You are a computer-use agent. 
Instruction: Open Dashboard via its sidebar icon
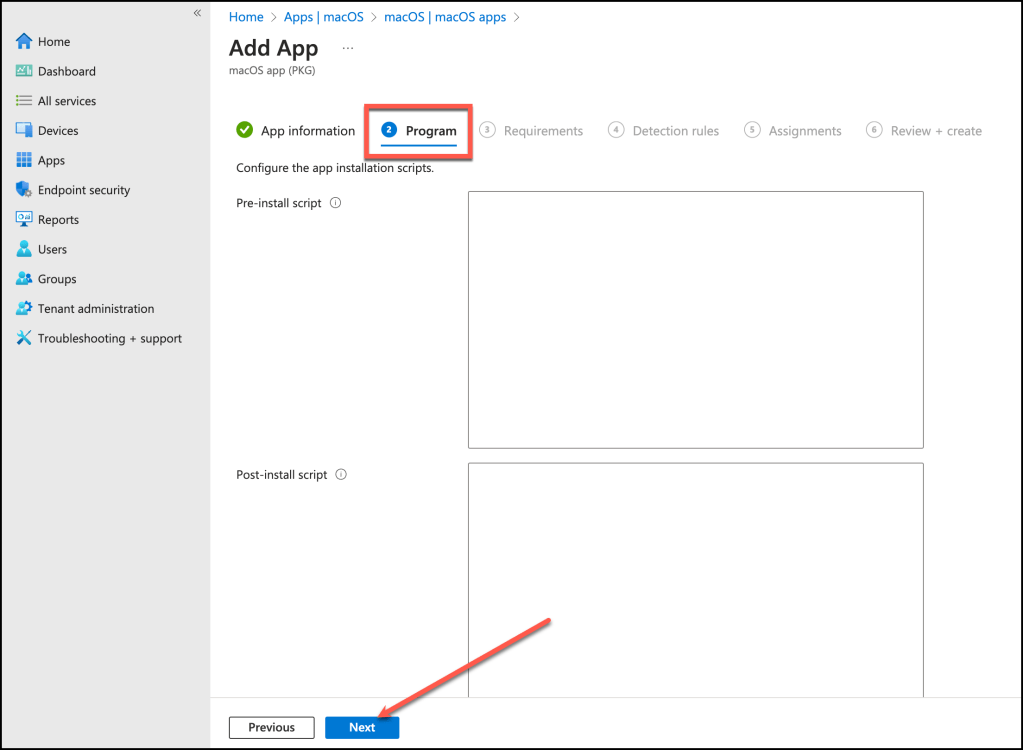click(x=24, y=71)
